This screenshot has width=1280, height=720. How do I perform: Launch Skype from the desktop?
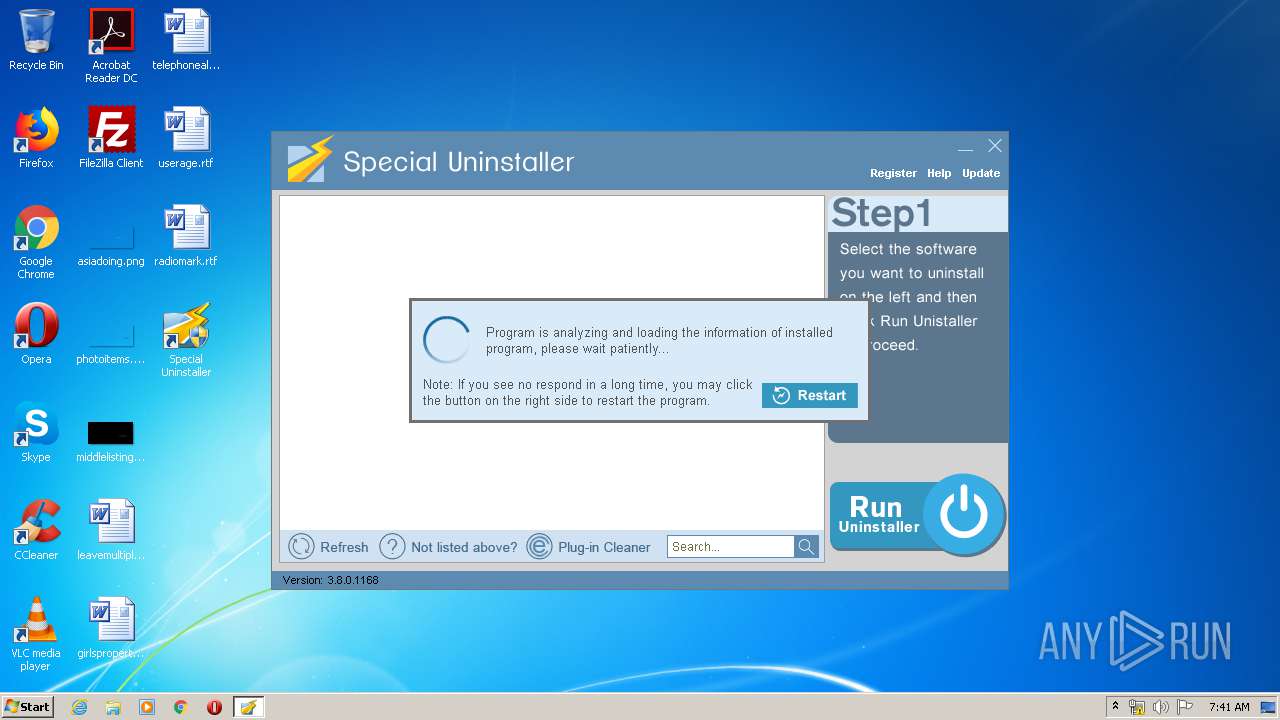pyautogui.click(x=36, y=432)
